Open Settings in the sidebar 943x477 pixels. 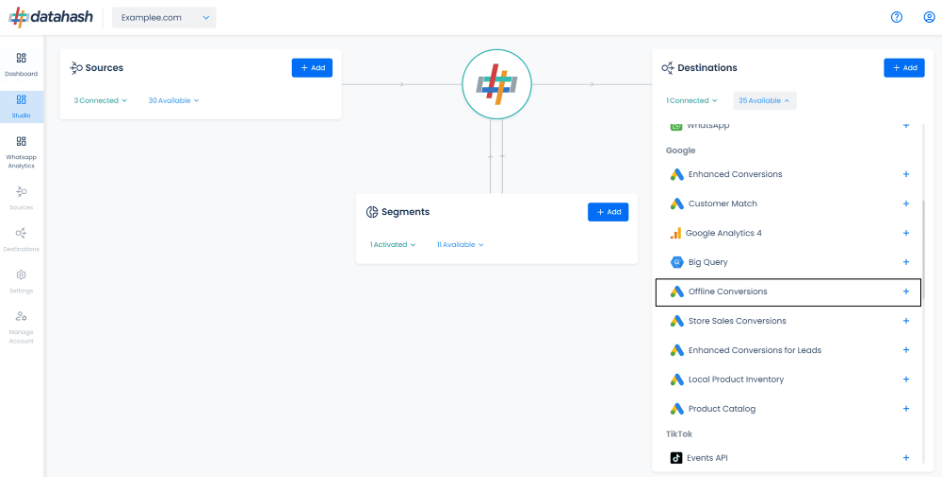click(x=21, y=281)
